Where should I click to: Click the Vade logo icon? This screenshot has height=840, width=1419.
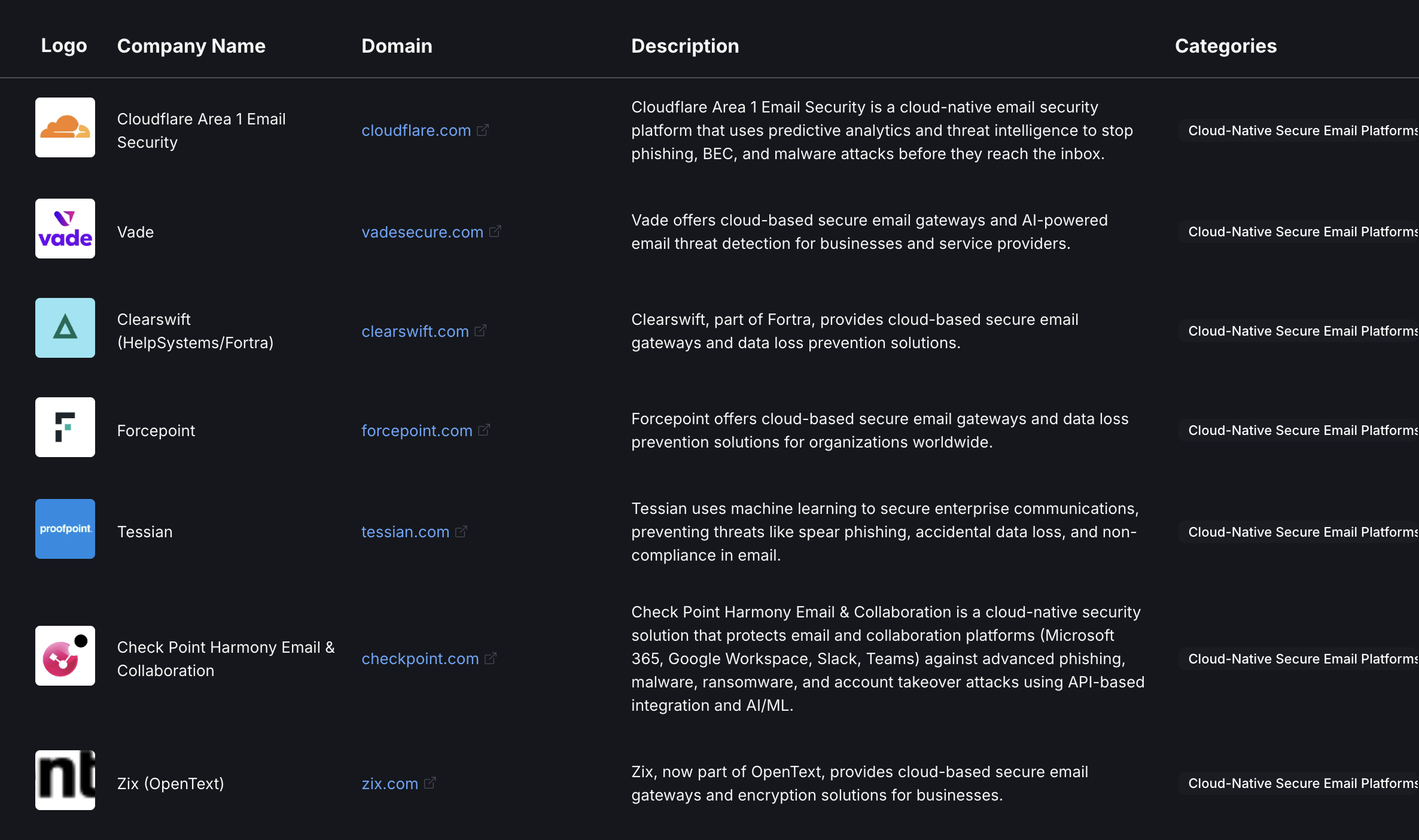tap(65, 229)
